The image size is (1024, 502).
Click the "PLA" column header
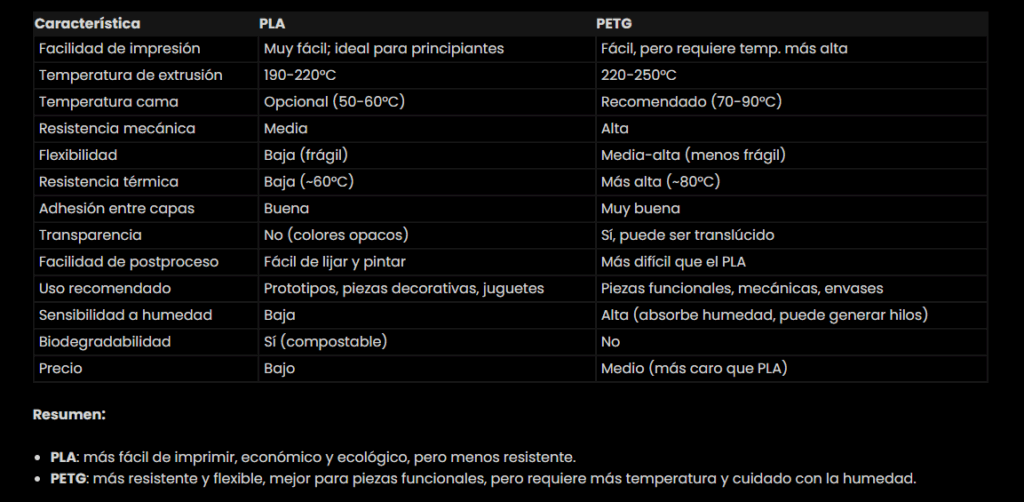[x=273, y=23]
